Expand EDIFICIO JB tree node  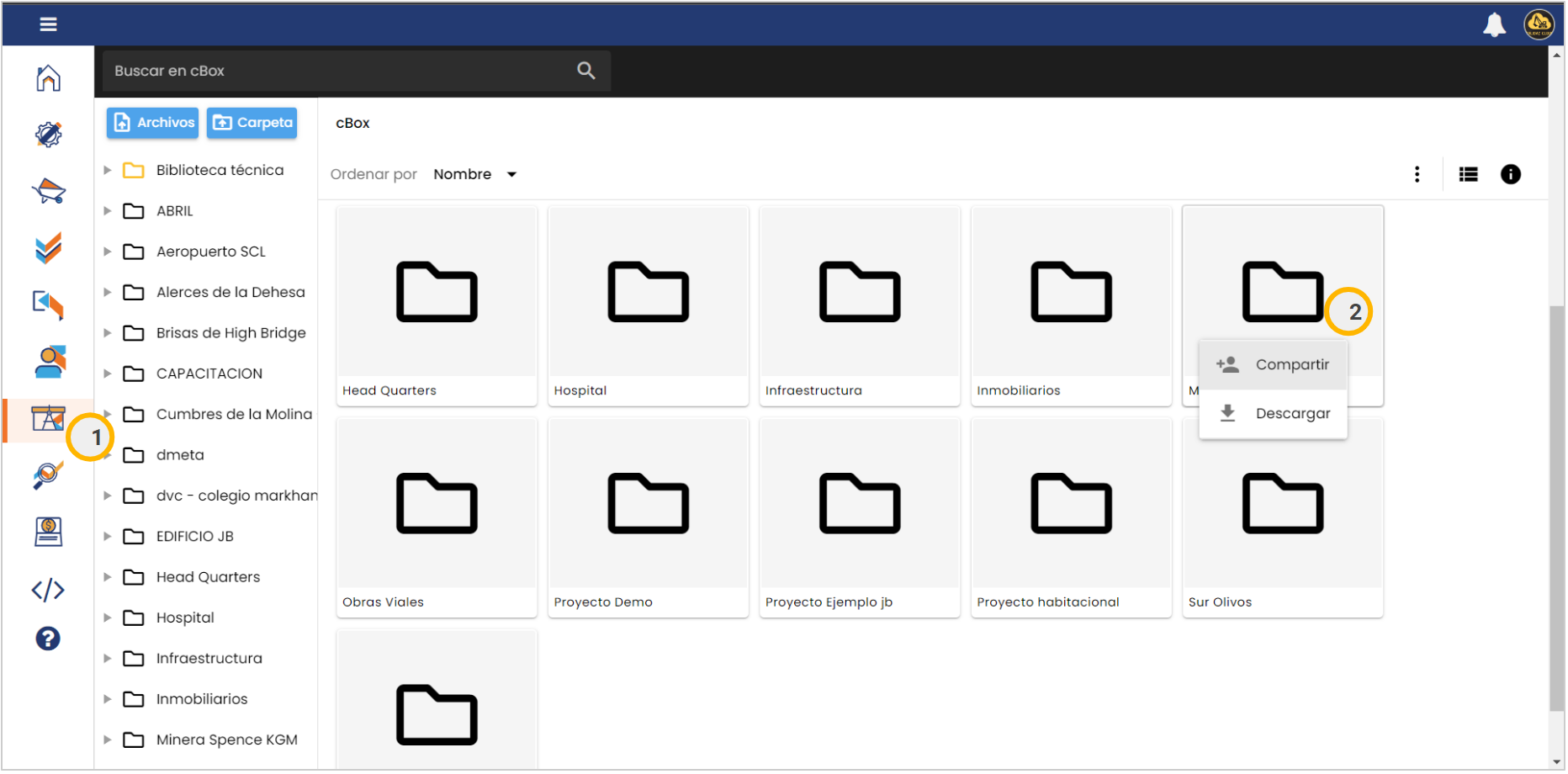(x=108, y=537)
